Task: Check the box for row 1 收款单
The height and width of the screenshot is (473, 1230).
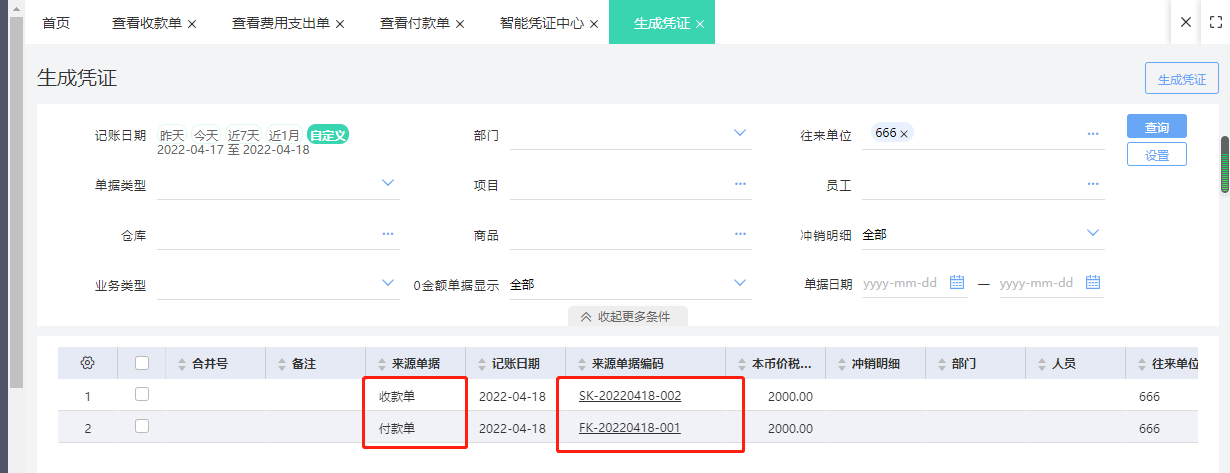Action: click(x=142, y=395)
